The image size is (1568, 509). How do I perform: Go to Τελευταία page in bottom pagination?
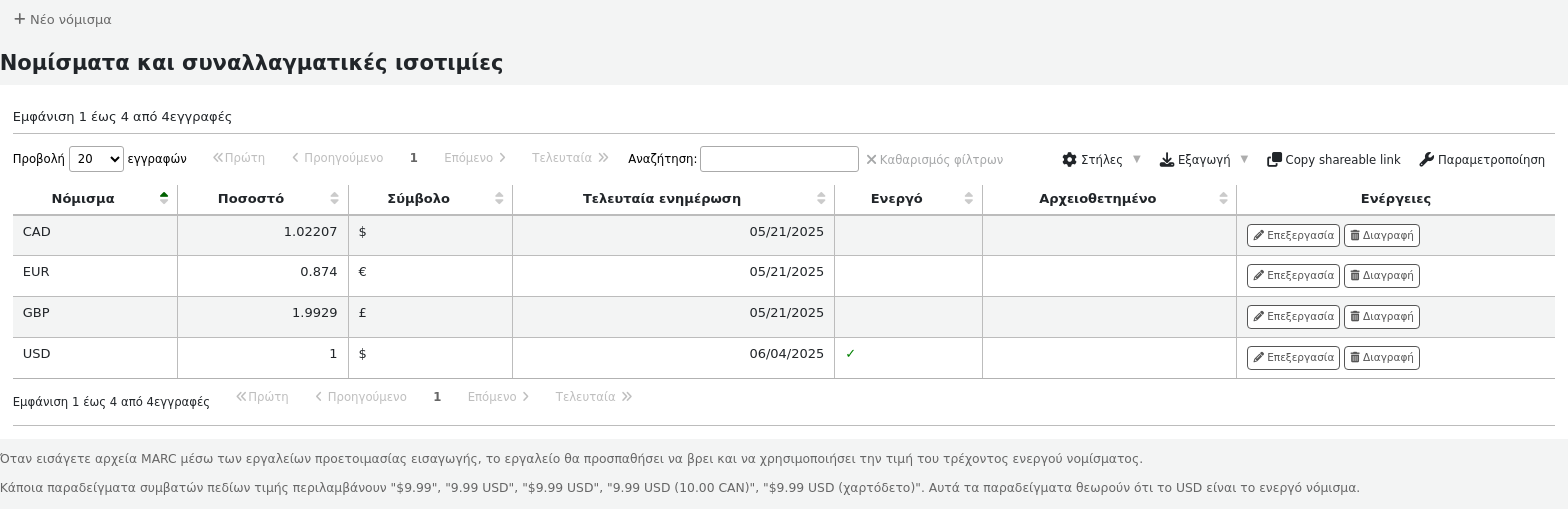pos(593,397)
